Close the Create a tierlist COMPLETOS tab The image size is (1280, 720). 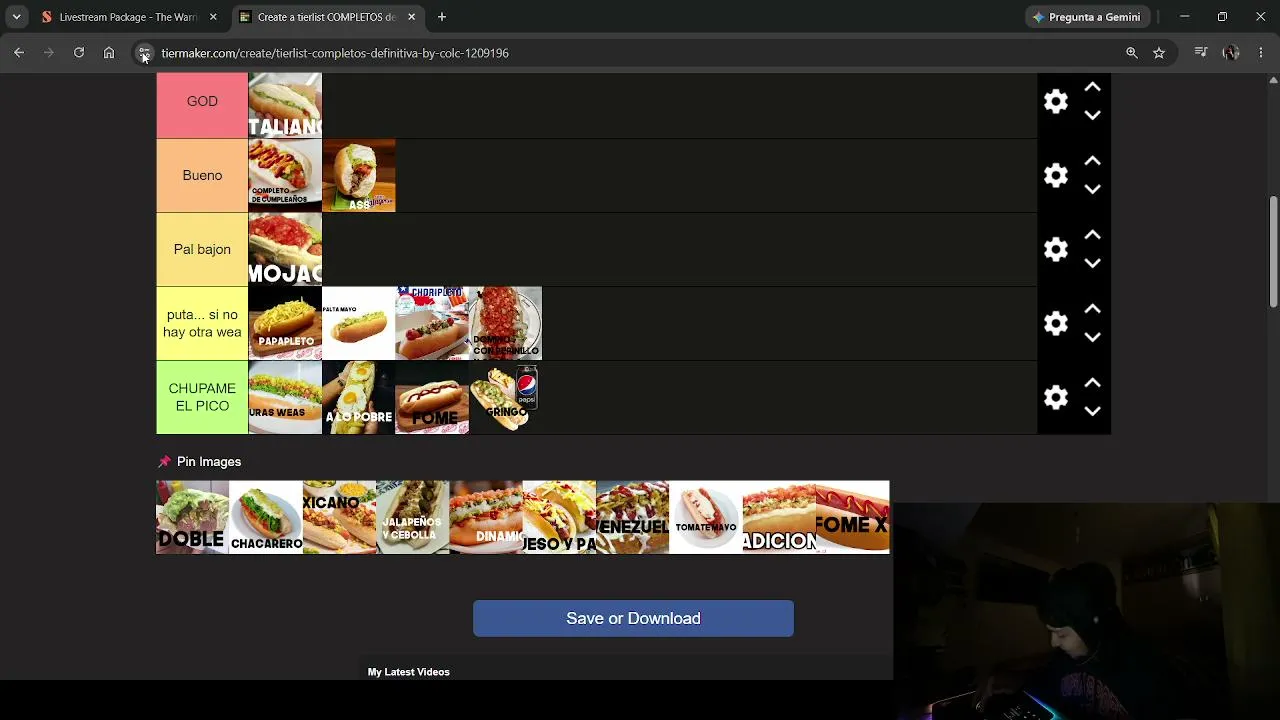point(412,17)
